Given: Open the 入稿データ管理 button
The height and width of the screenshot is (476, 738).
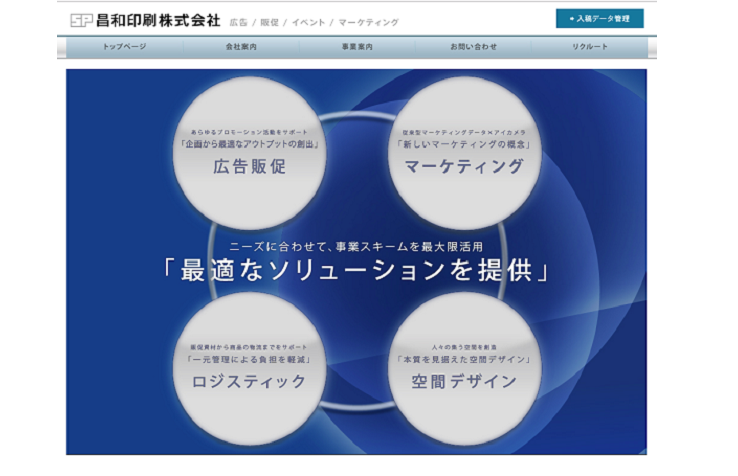Looking at the screenshot, I should [x=599, y=18].
